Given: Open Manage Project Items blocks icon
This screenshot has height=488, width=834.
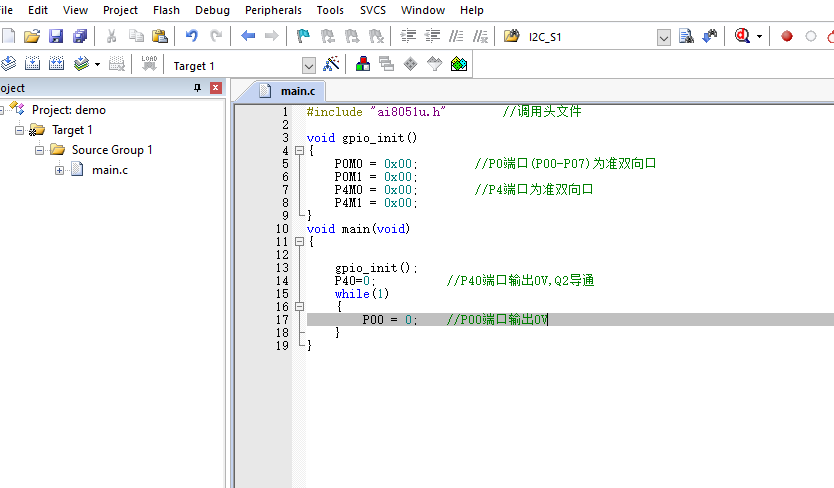Looking at the screenshot, I should point(363,64).
